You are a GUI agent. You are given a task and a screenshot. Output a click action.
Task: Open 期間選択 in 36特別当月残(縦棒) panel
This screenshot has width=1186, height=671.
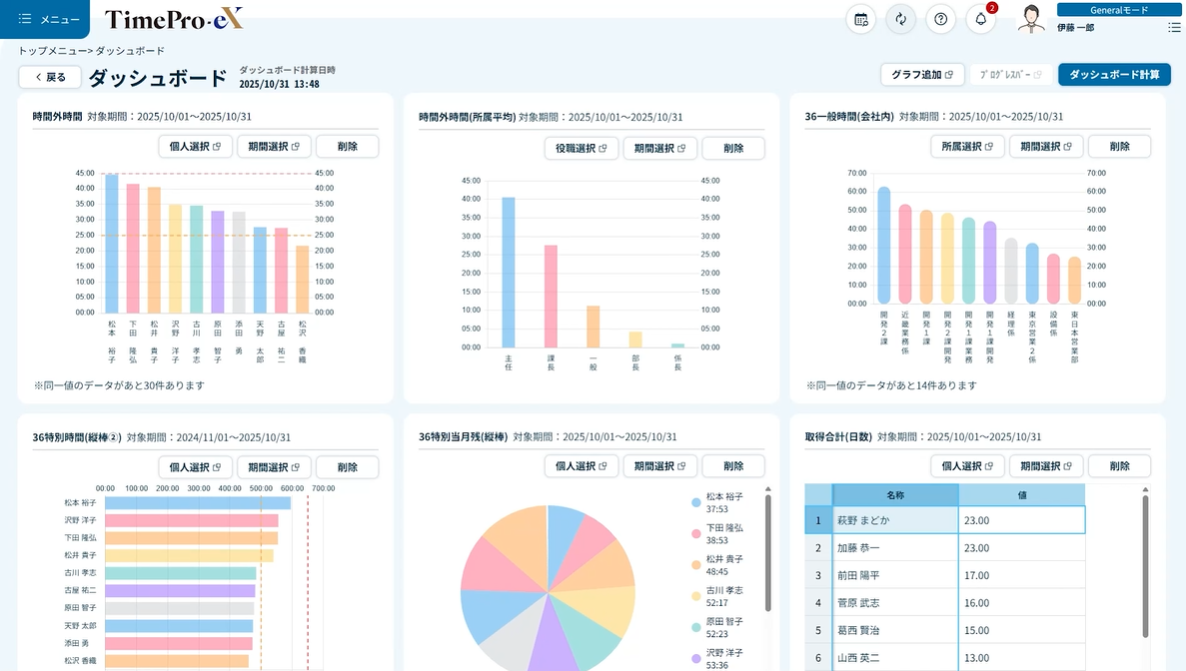tap(659, 466)
